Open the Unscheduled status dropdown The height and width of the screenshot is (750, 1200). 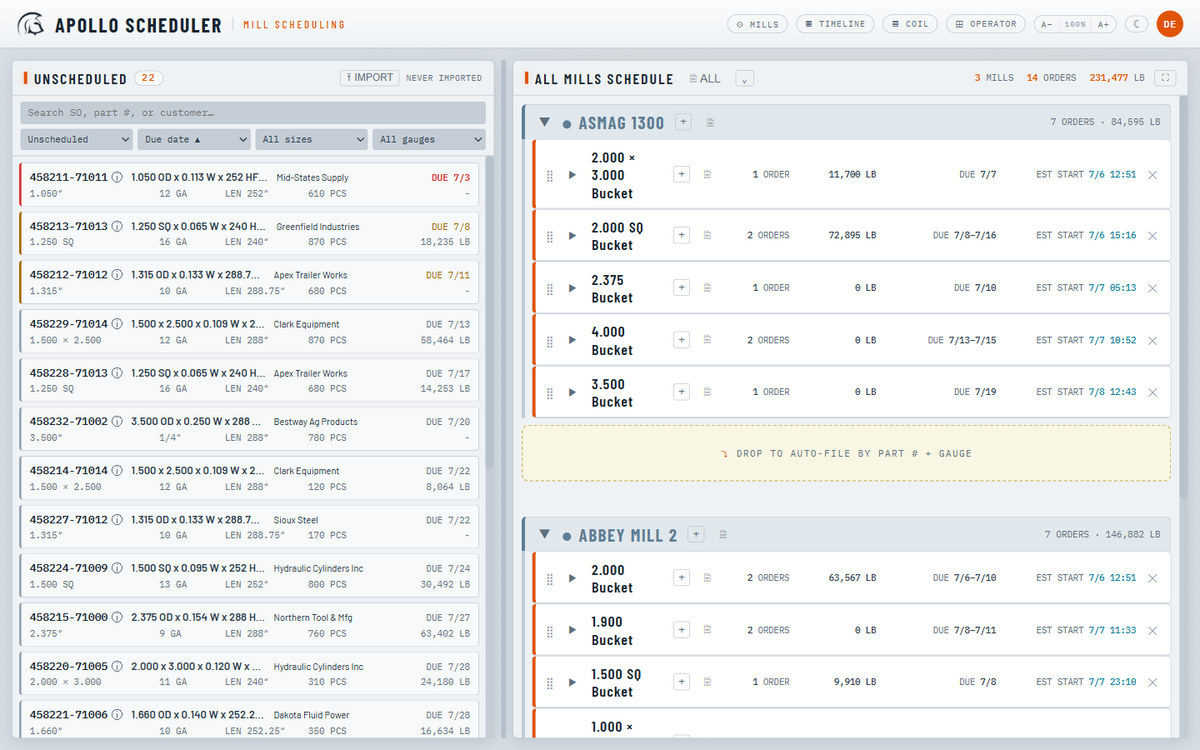[x=77, y=140]
